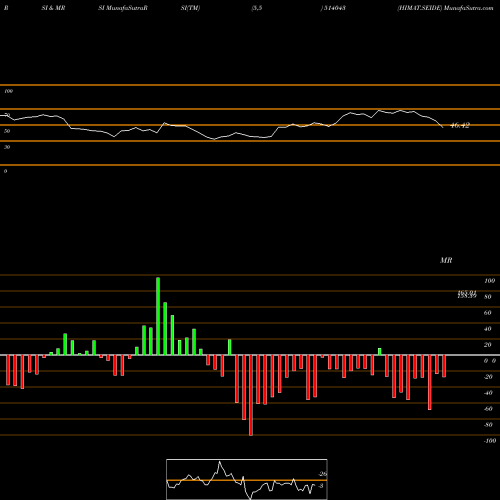Viewport: 500px width, 500px height.
Task: Click the tallest green histogram bar
Action: click(x=158, y=316)
